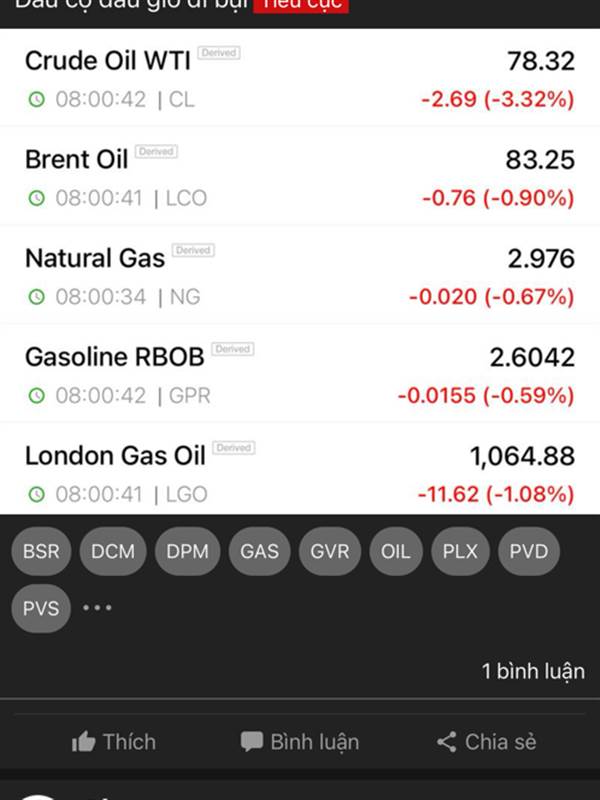This screenshot has height=800, width=600.
Task: Open the Crude Oil WTI quote row
Action: point(300,78)
